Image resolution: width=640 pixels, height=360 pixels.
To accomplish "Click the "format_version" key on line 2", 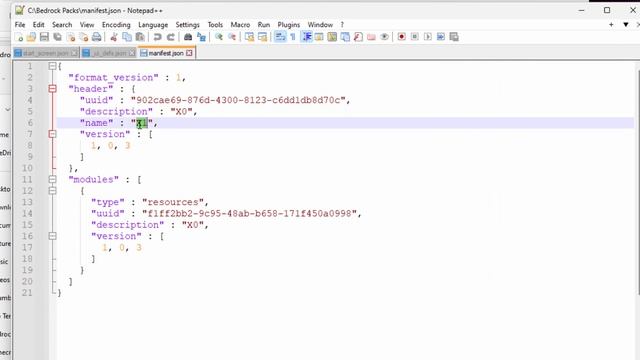I will click(113, 78).
